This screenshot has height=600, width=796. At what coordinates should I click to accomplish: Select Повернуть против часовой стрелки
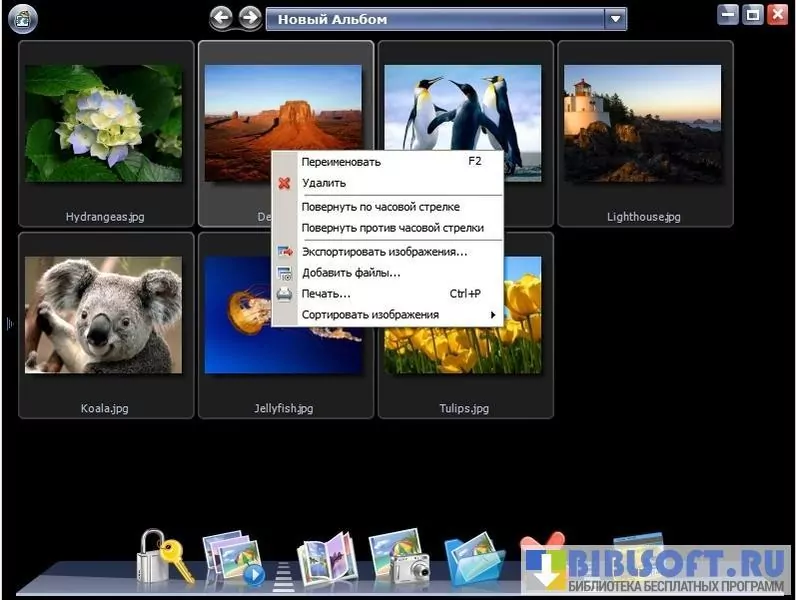393,228
